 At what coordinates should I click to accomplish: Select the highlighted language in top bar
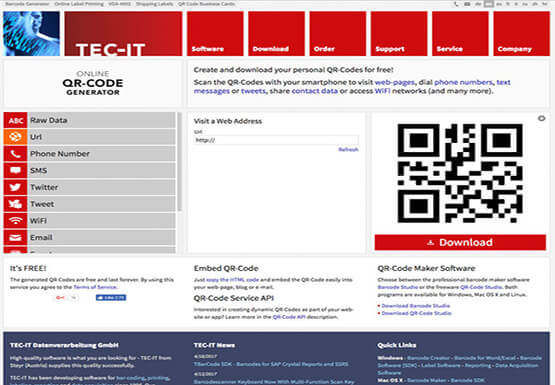488,4
